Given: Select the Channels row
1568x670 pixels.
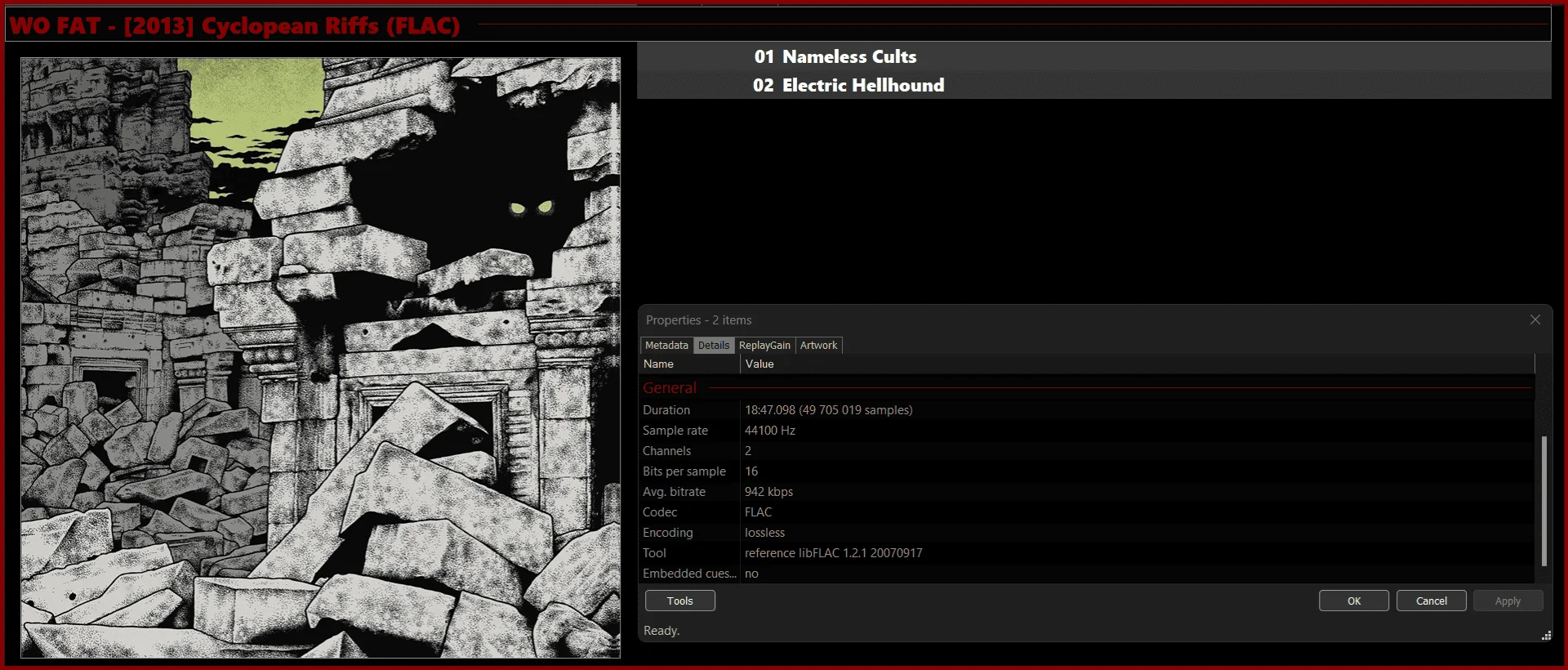Looking at the screenshot, I should tap(1088, 451).
